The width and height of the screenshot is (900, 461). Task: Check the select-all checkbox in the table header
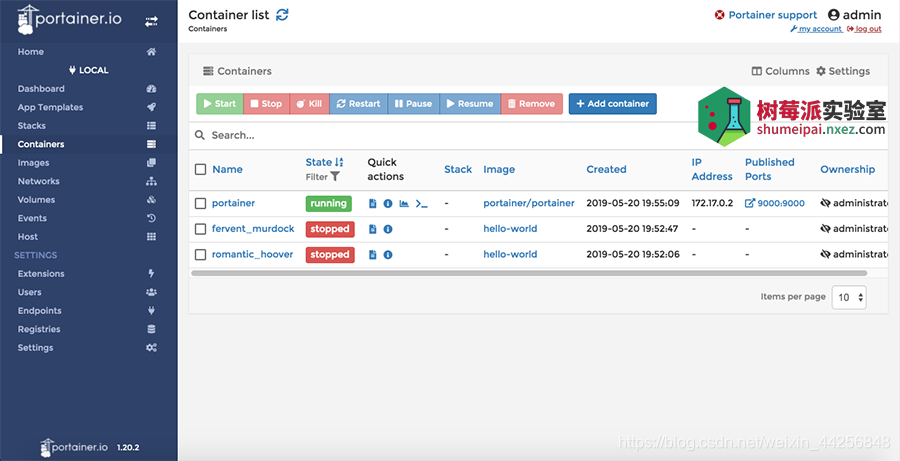tap(200, 169)
